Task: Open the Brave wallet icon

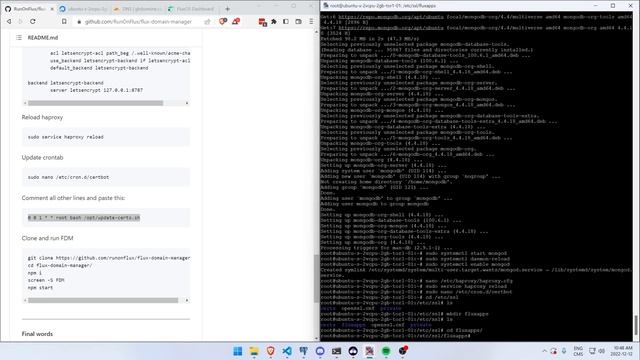Action: point(298,21)
